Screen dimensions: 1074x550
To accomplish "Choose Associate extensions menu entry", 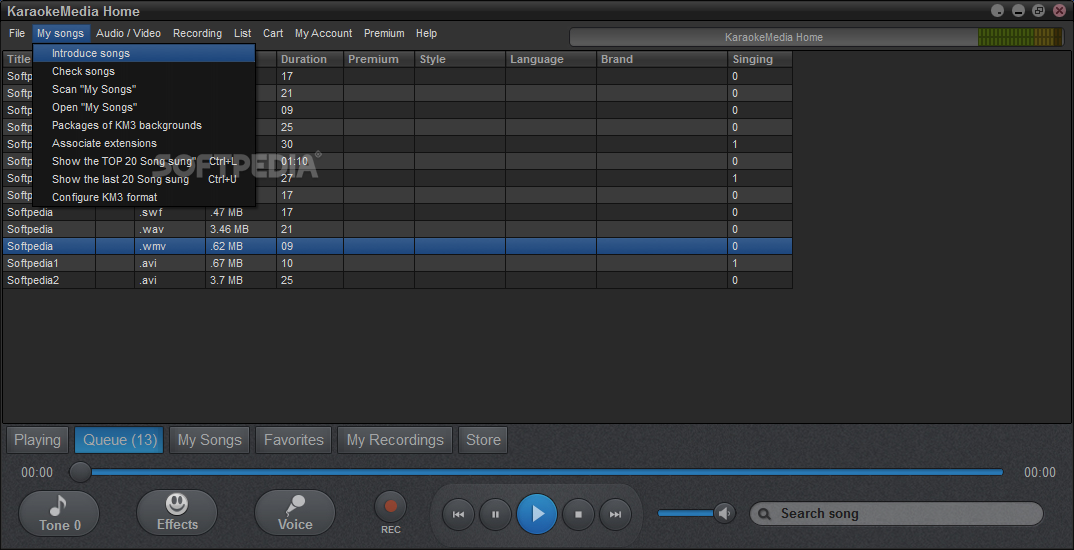I will click(x=144, y=143).
